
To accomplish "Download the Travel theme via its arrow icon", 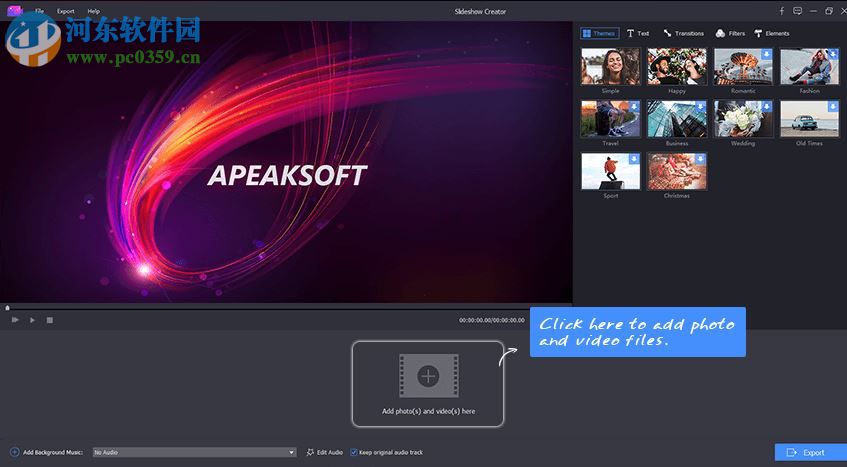I will tap(634, 106).
